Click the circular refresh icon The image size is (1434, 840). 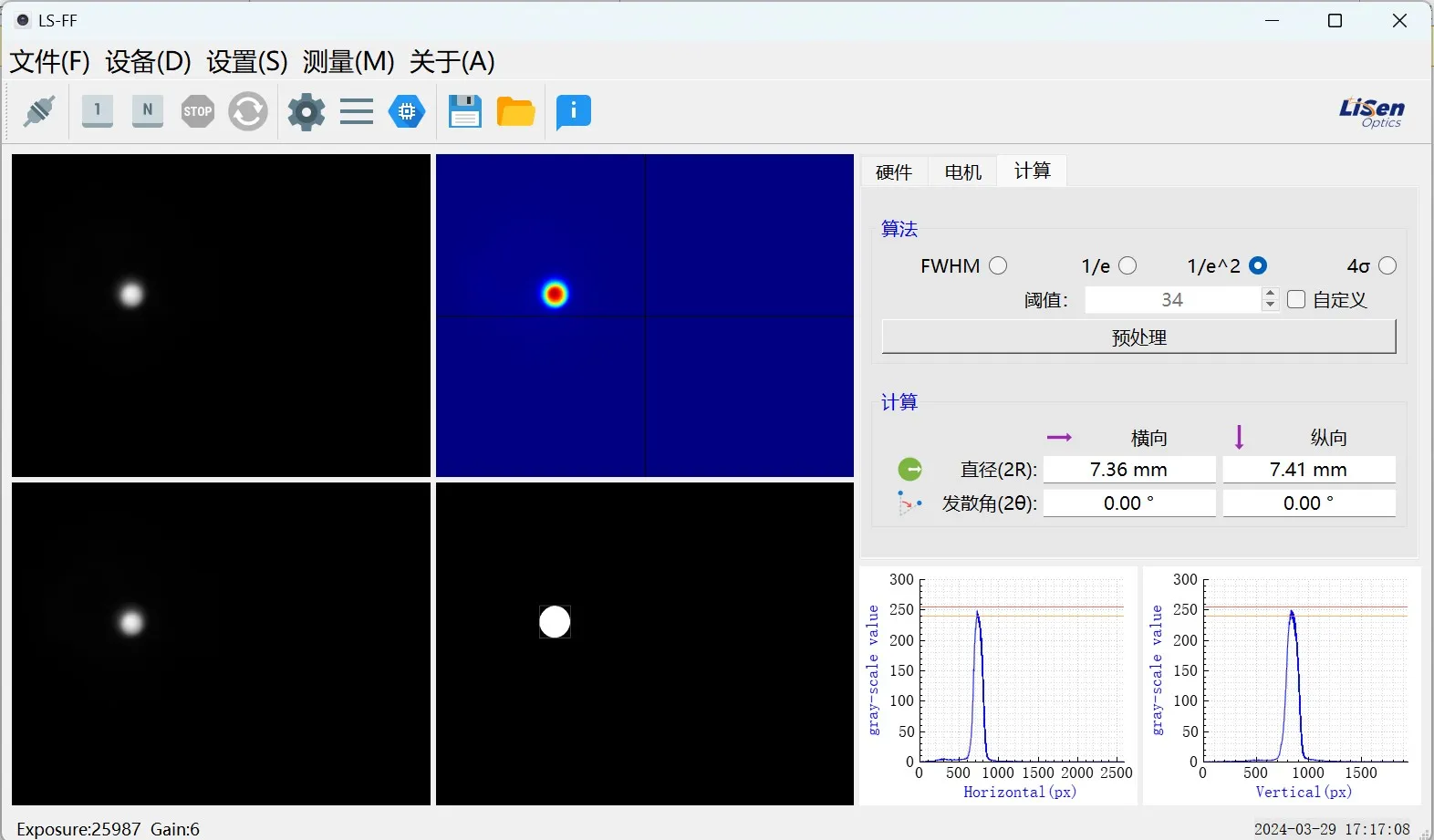coord(247,111)
